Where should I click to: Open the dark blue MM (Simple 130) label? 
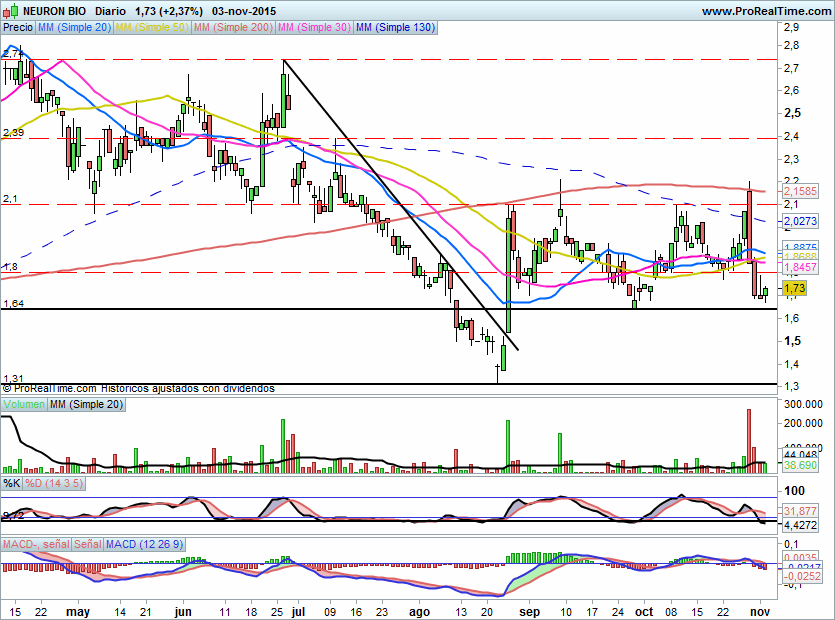tap(395, 27)
